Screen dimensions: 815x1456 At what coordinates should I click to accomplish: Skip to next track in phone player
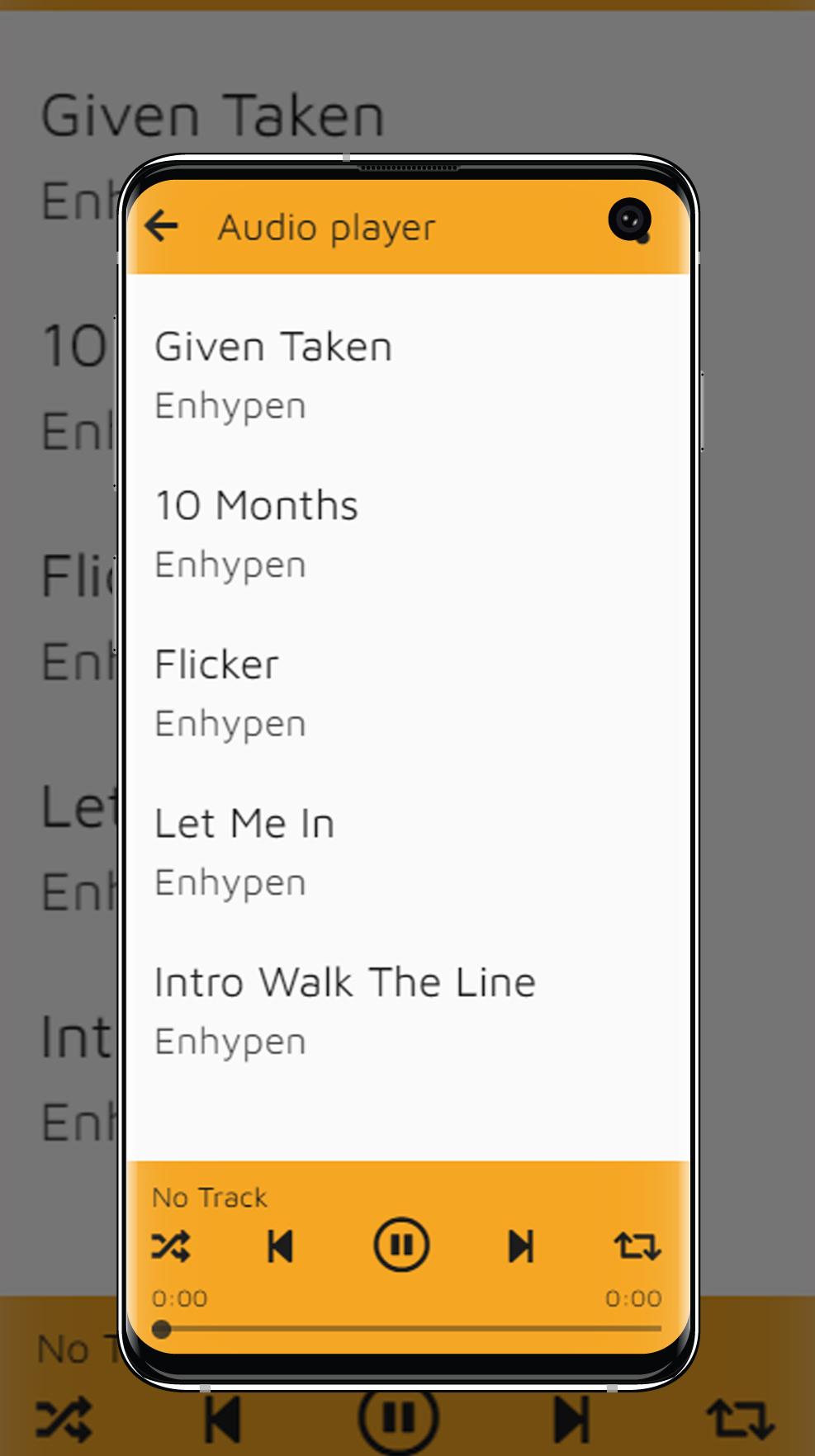click(521, 1246)
